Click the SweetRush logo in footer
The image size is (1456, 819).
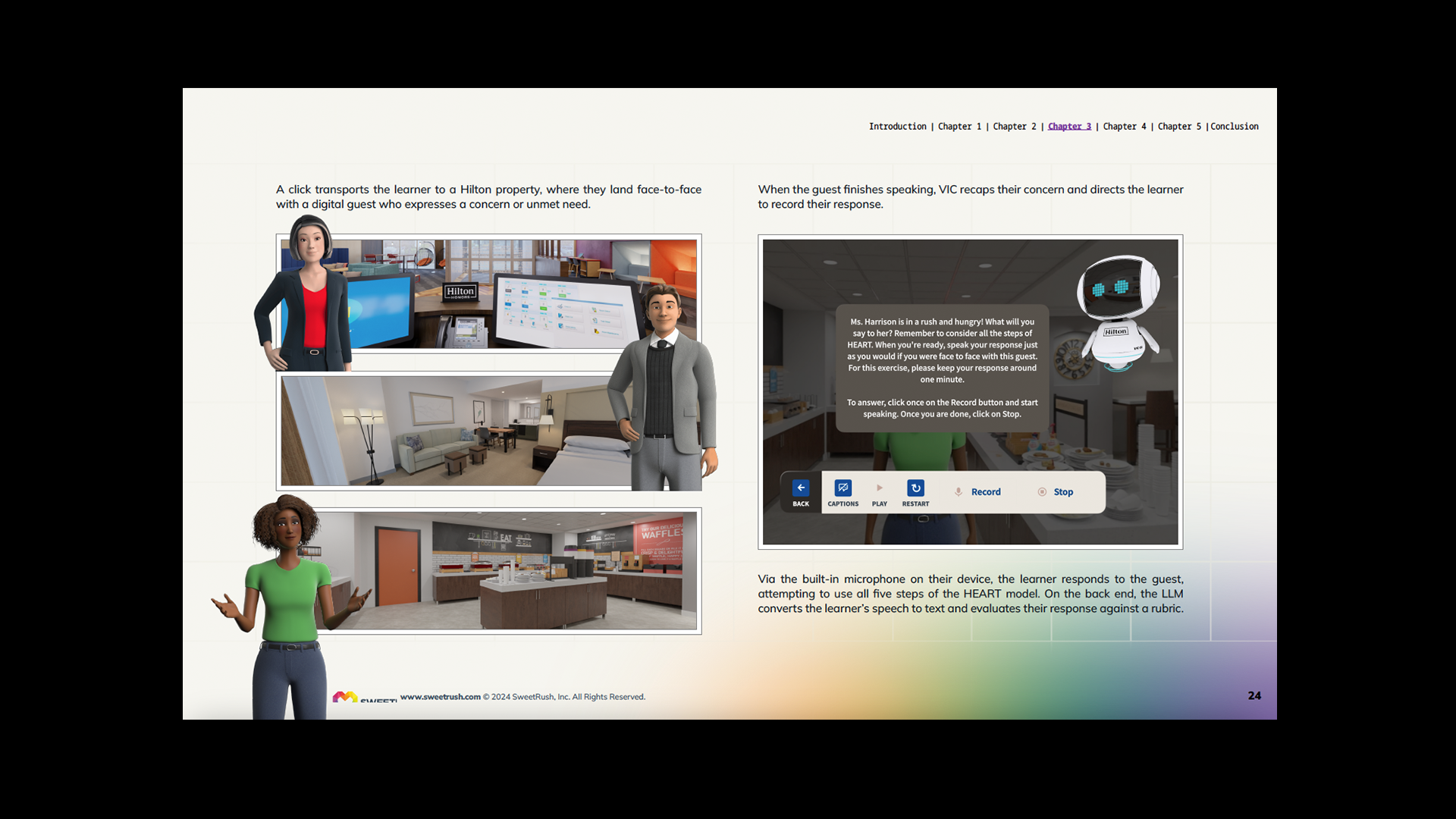tap(345, 697)
